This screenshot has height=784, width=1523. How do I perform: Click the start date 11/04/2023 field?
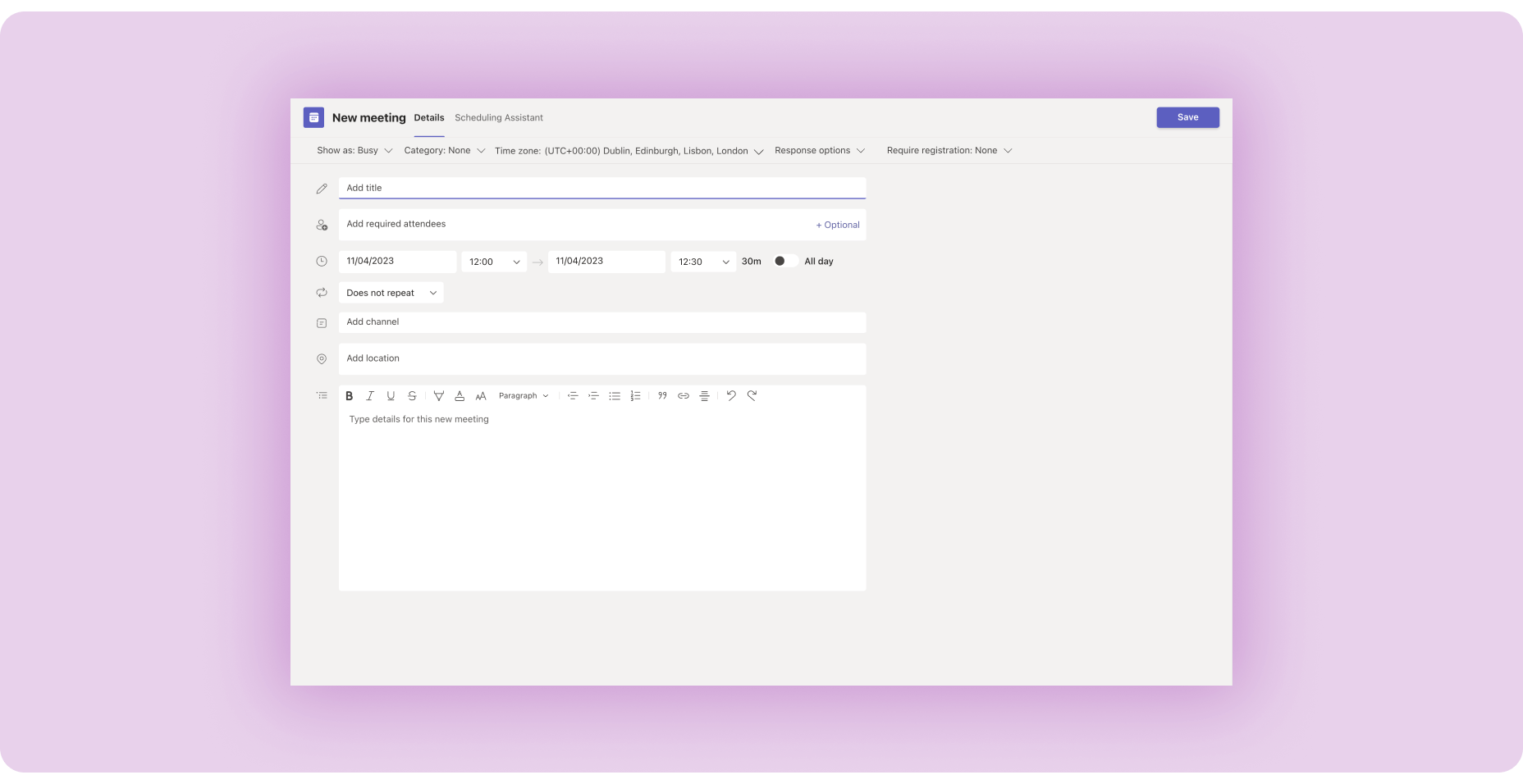pyautogui.click(x=397, y=262)
